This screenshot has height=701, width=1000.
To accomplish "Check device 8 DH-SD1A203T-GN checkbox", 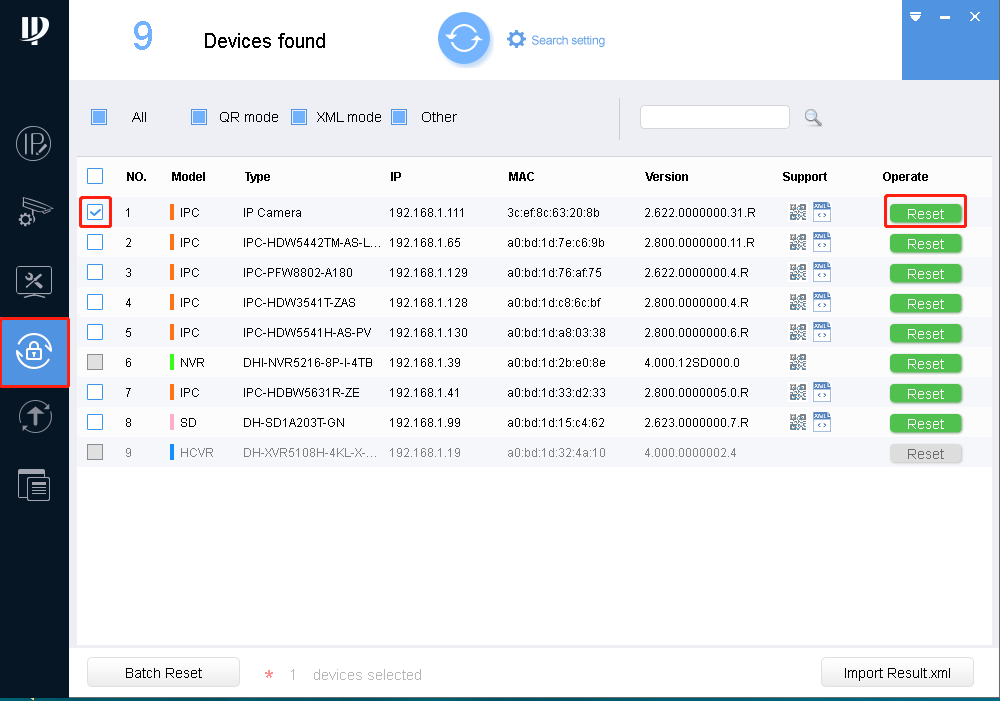I will 95,422.
